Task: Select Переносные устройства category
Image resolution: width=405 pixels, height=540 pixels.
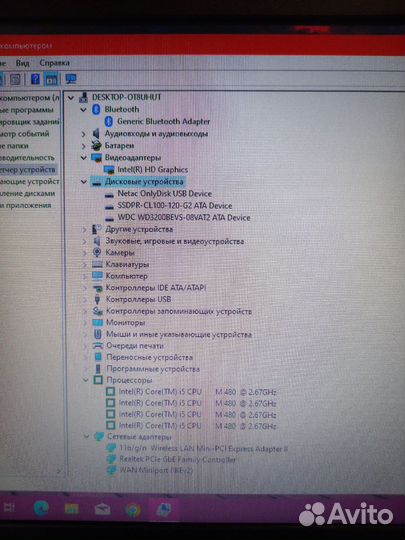Action: pos(149,357)
